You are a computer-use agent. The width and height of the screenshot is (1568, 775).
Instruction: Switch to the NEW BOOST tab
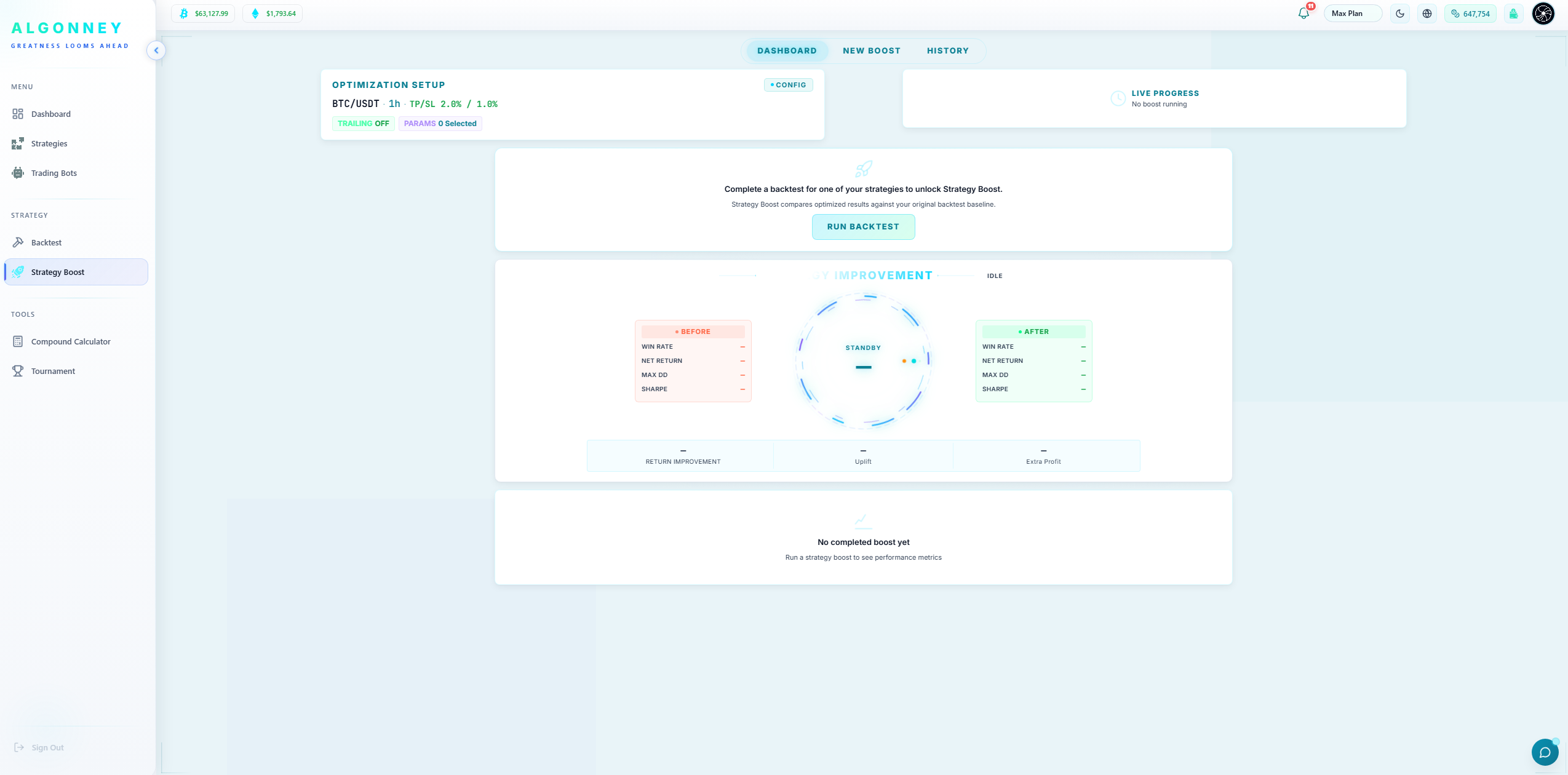[872, 51]
